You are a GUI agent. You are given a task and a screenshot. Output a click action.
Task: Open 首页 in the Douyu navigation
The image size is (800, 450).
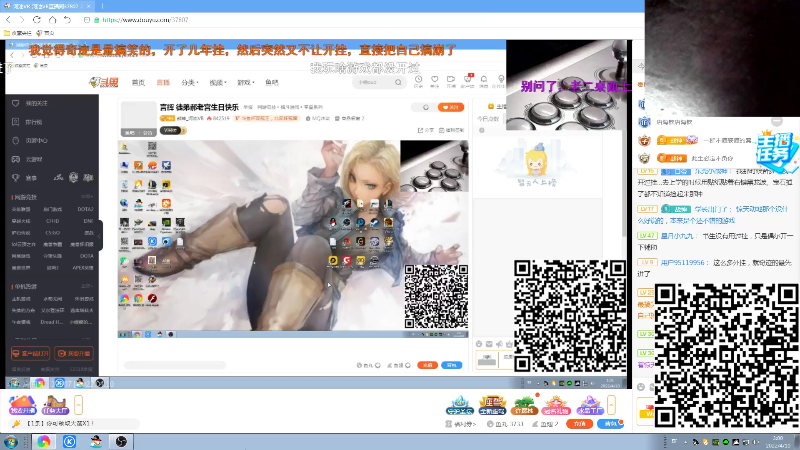(138, 82)
